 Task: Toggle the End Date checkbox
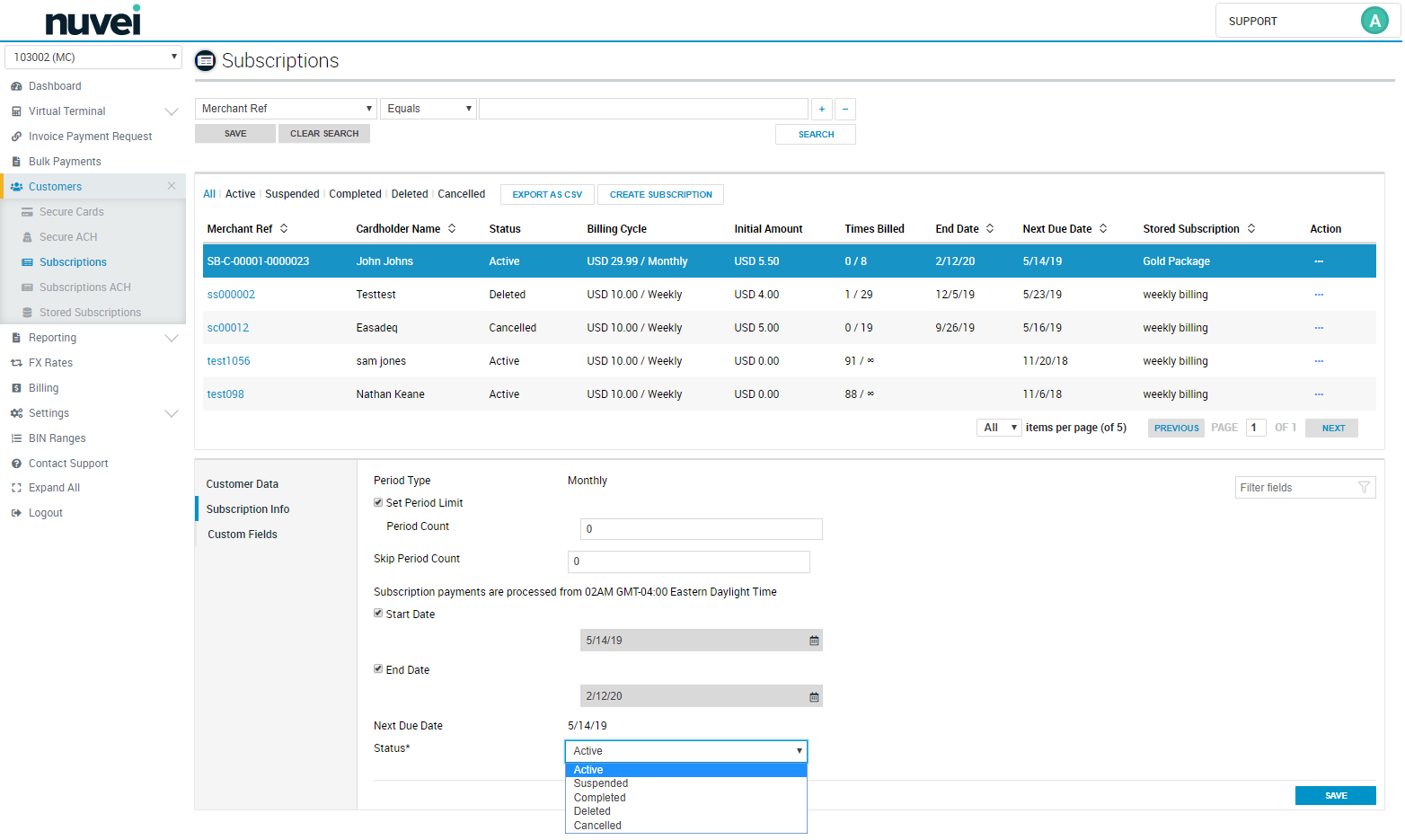(378, 669)
